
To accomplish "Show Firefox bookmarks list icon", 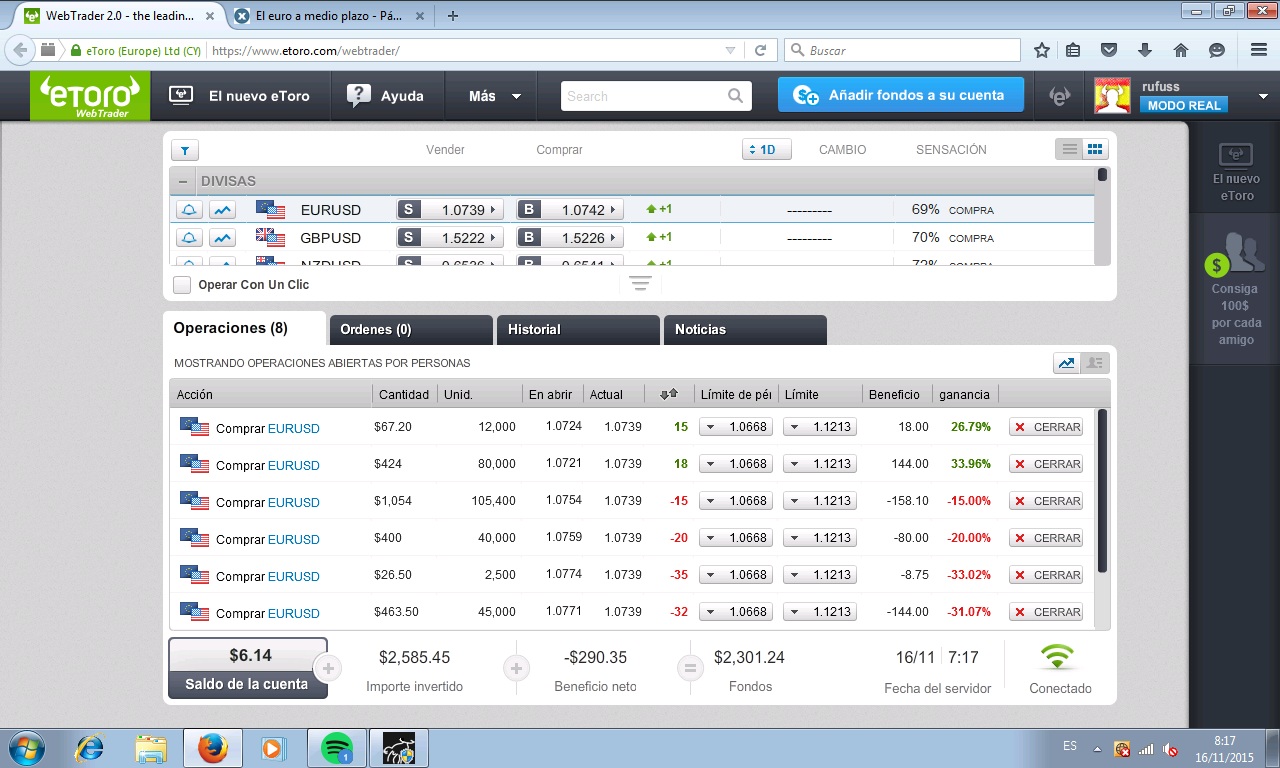I will click(x=1073, y=50).
